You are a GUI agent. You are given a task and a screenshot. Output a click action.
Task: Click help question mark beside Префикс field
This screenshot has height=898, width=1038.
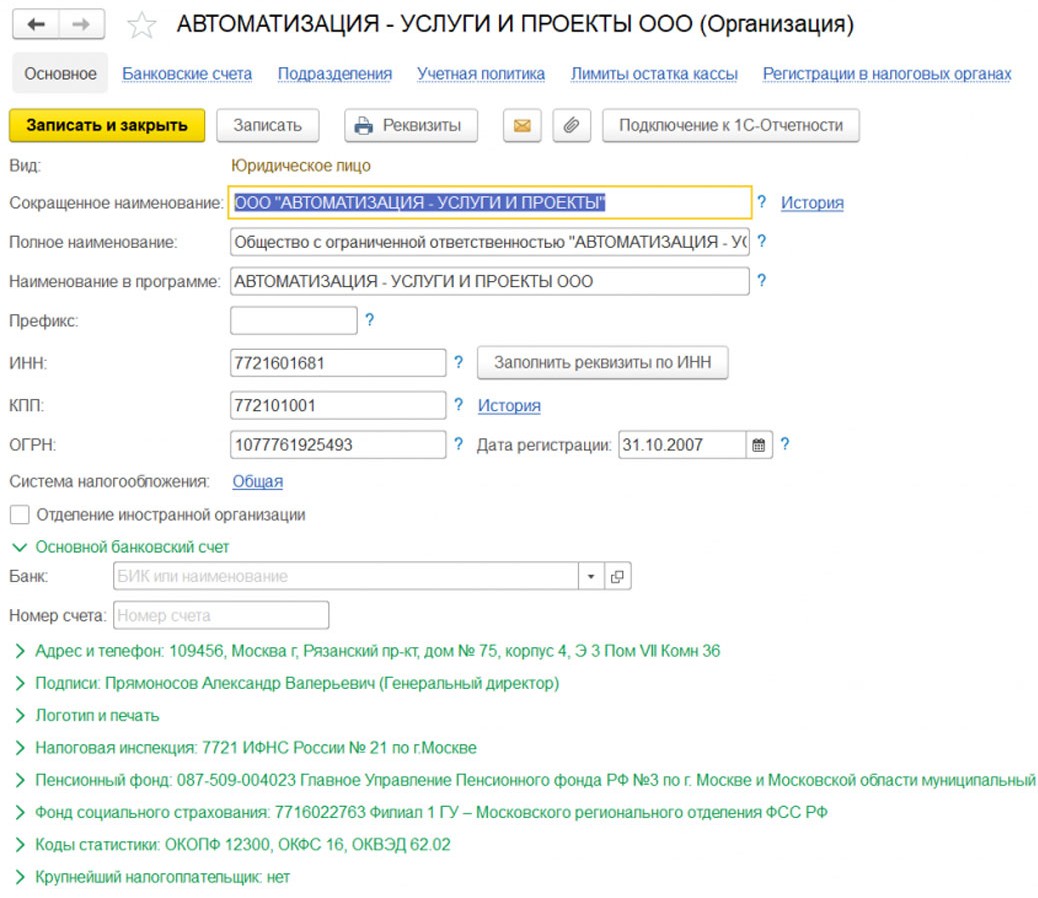tap(369, 320)
